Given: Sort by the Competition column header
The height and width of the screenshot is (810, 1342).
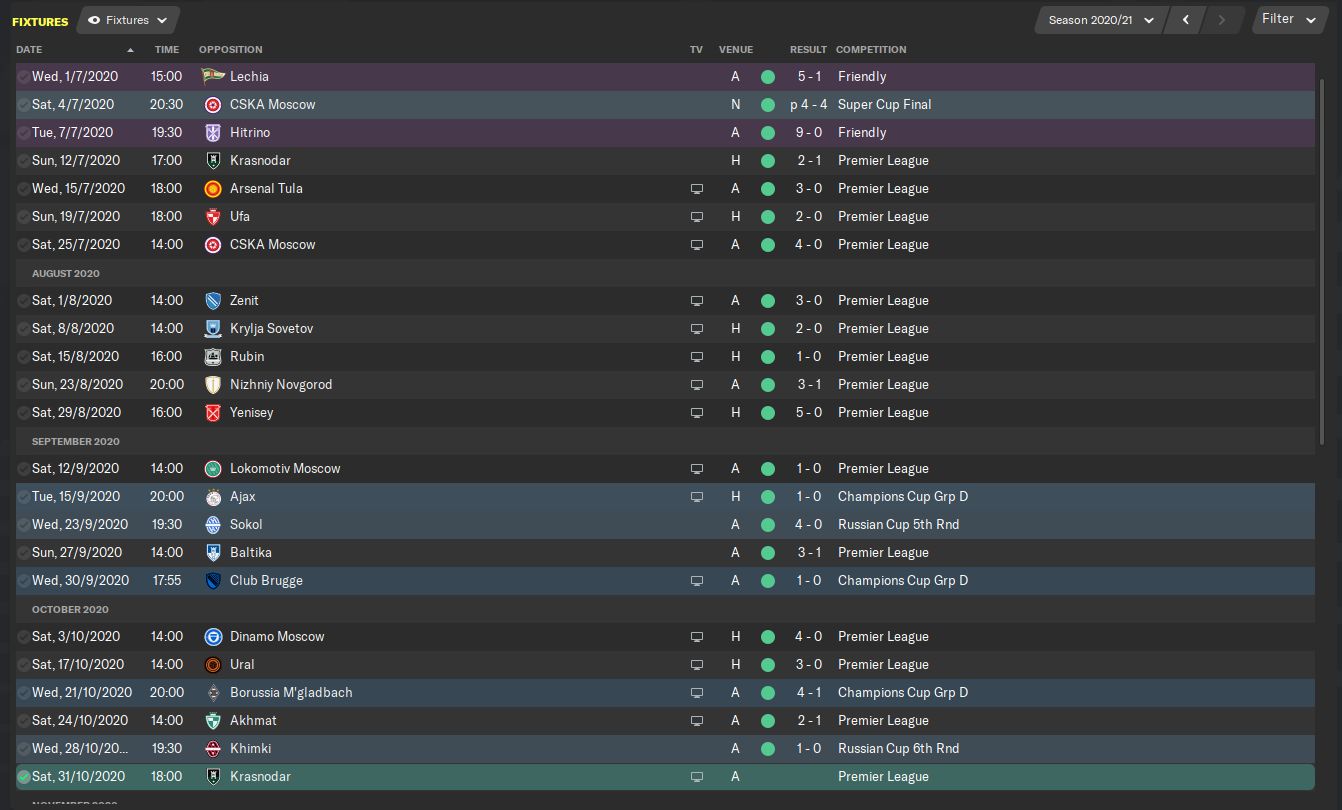Looking at the screenshot, I should pos(871,49).
